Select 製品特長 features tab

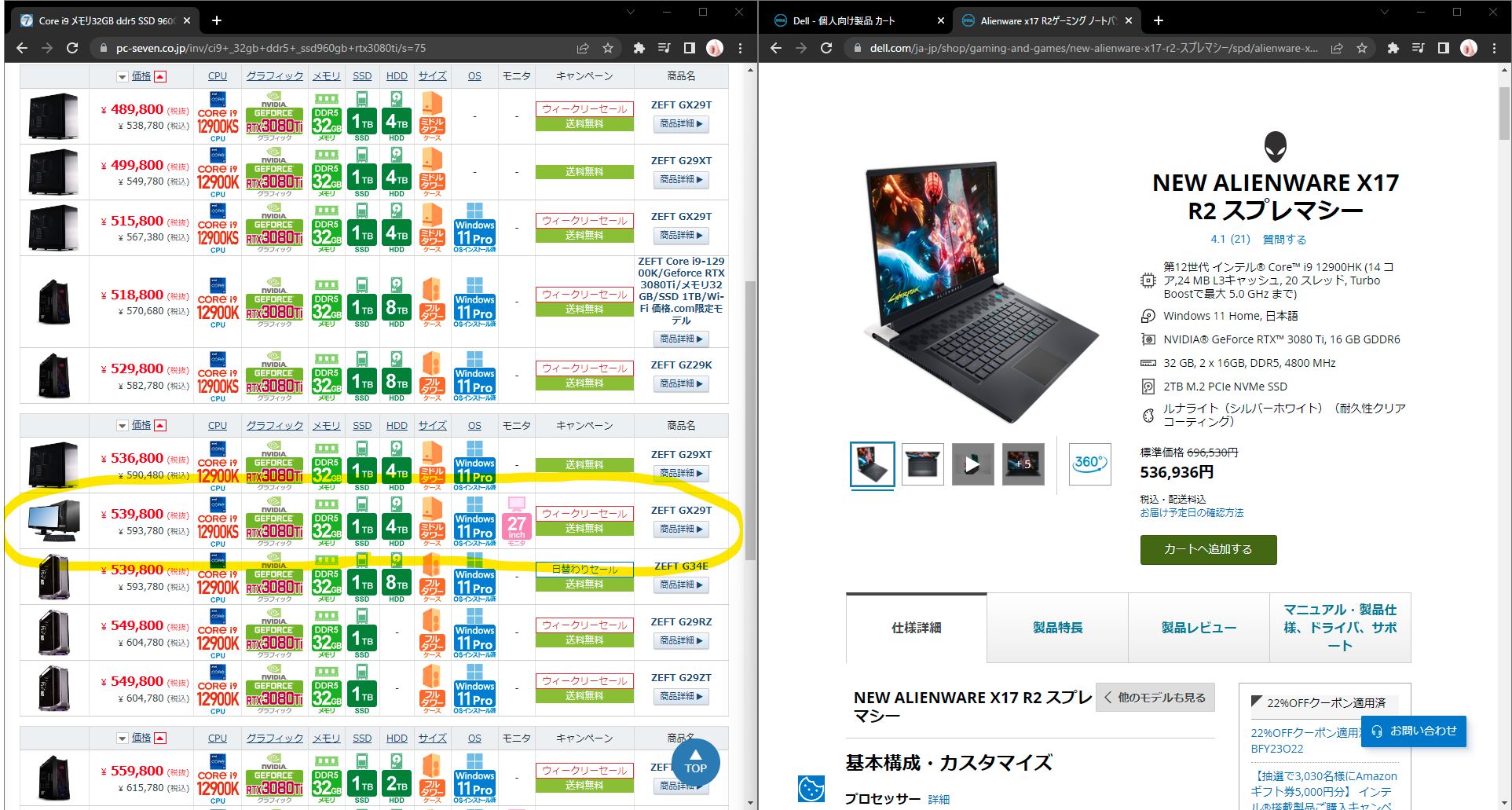pos(1058,628)
